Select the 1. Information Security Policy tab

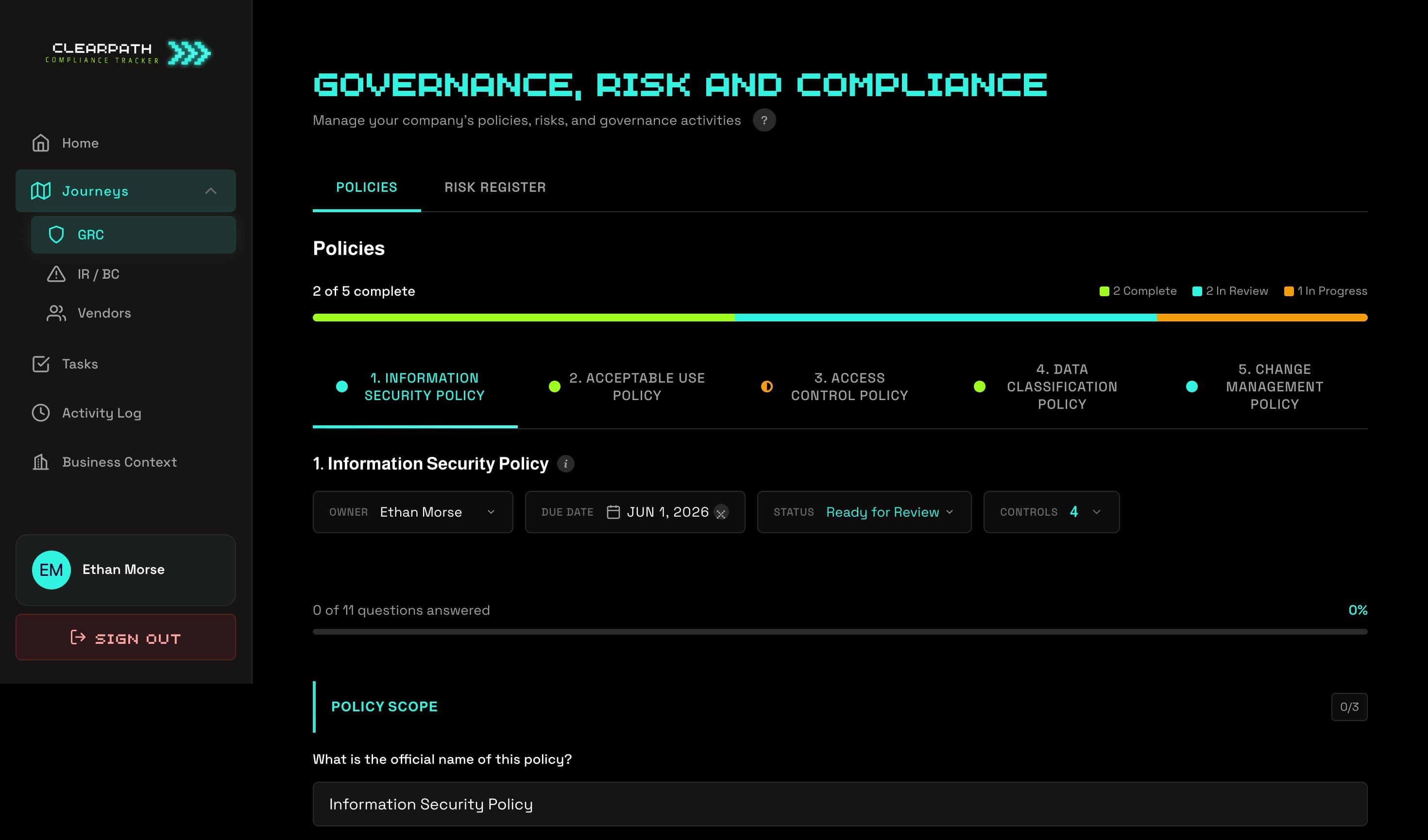point(415,387)
